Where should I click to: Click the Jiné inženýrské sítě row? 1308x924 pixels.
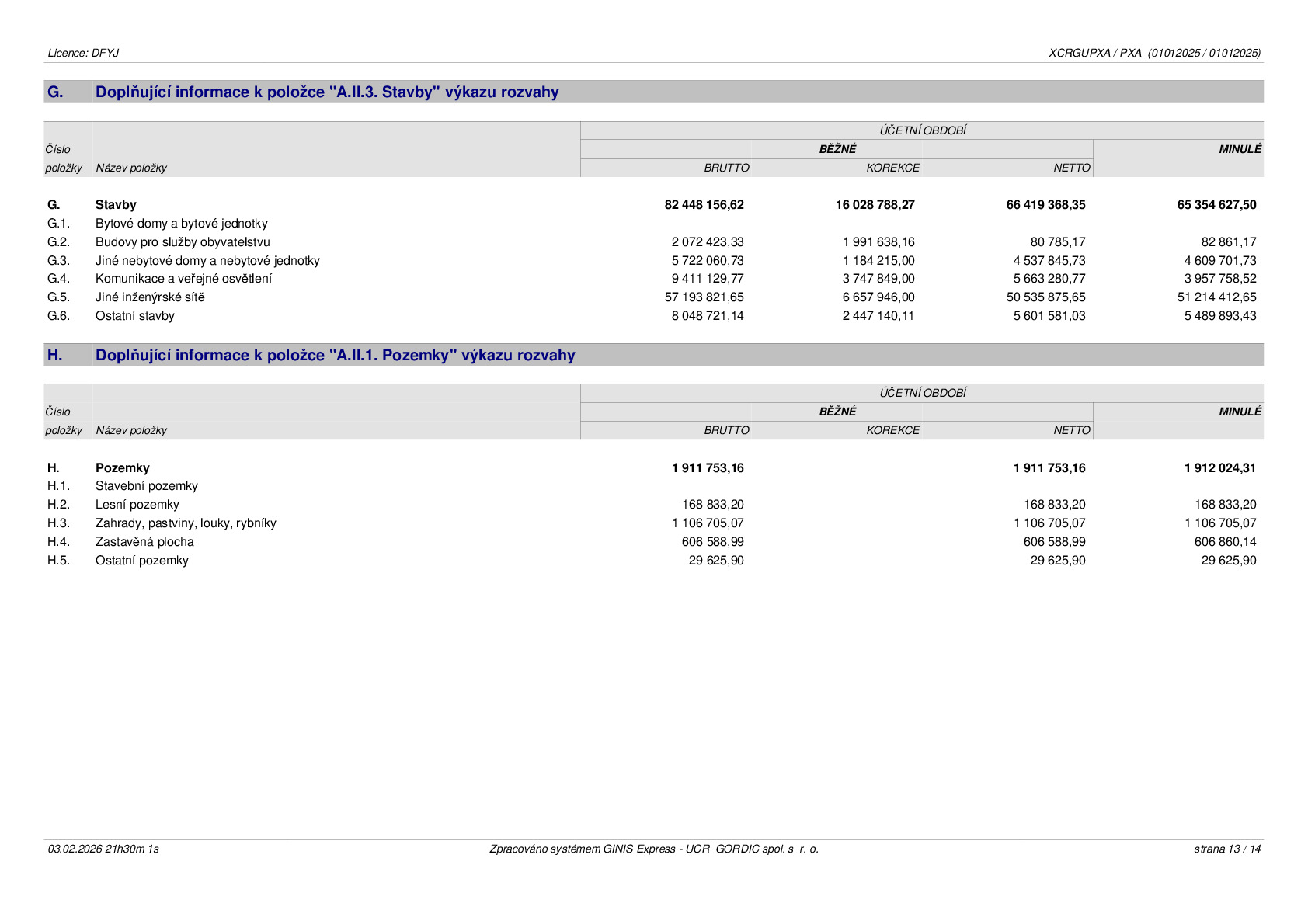click(652, 297)
